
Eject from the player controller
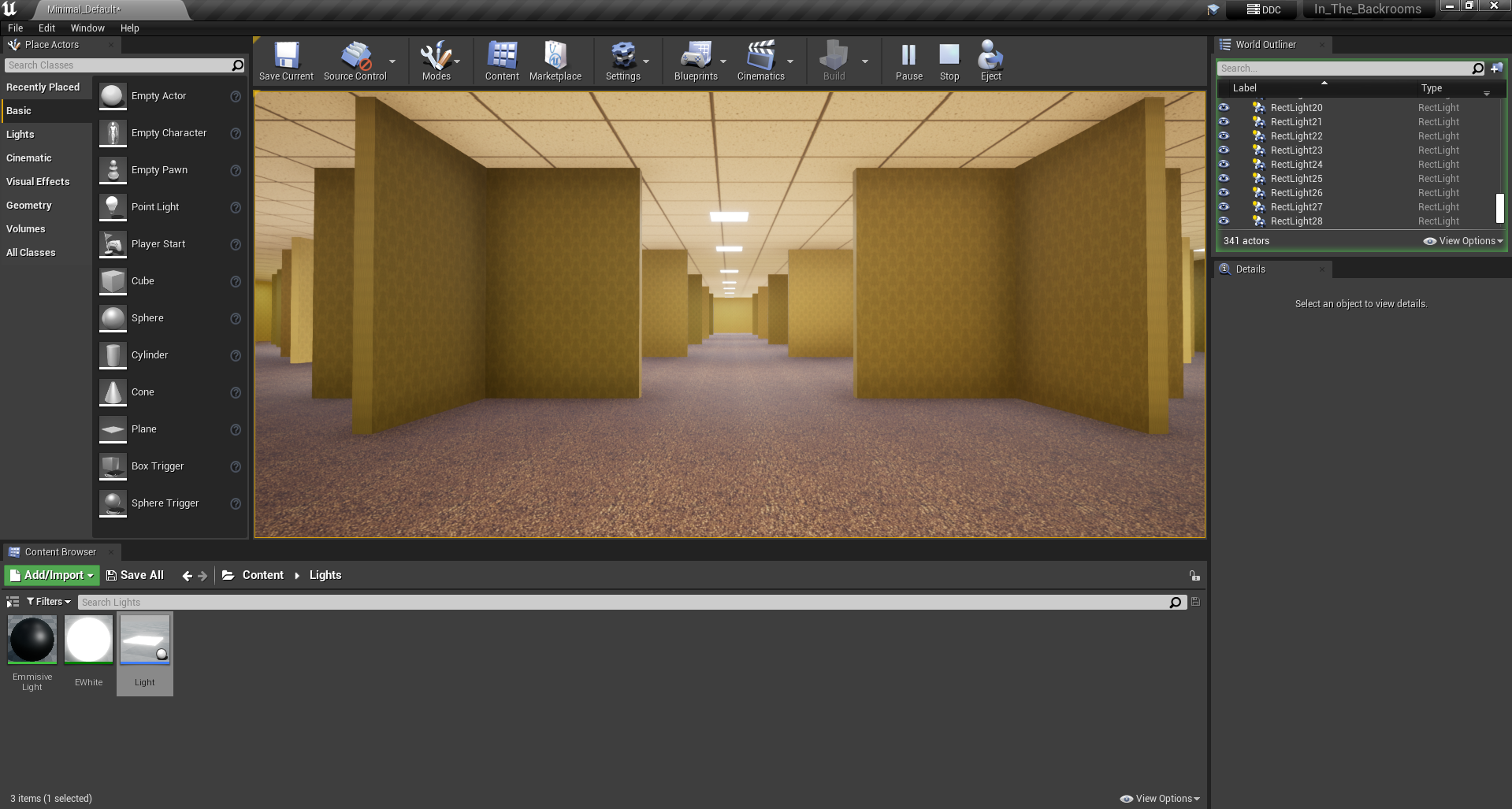coord(990,61)
